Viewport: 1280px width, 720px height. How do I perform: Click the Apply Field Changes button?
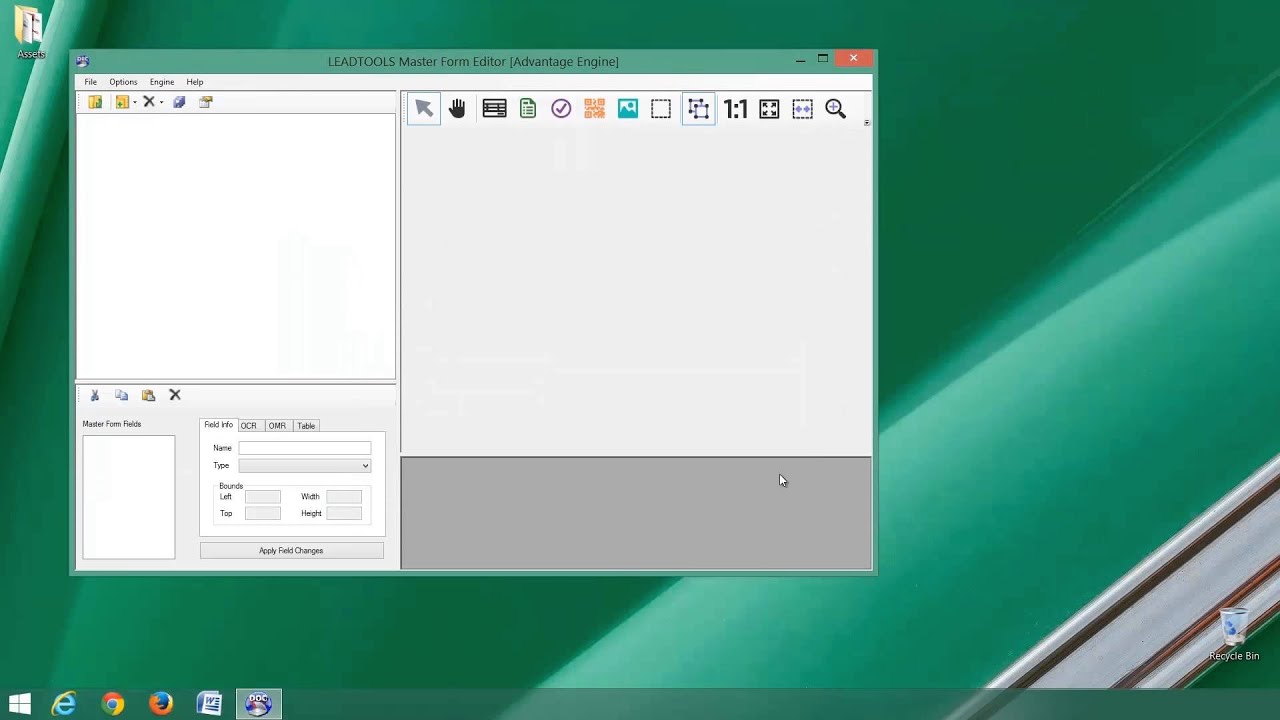pyautogui.click(x=291, y=551)
